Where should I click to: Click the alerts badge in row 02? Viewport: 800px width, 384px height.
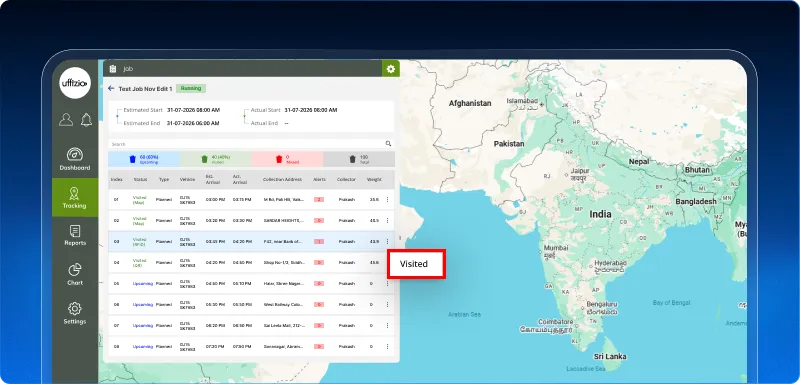(319, 220)
